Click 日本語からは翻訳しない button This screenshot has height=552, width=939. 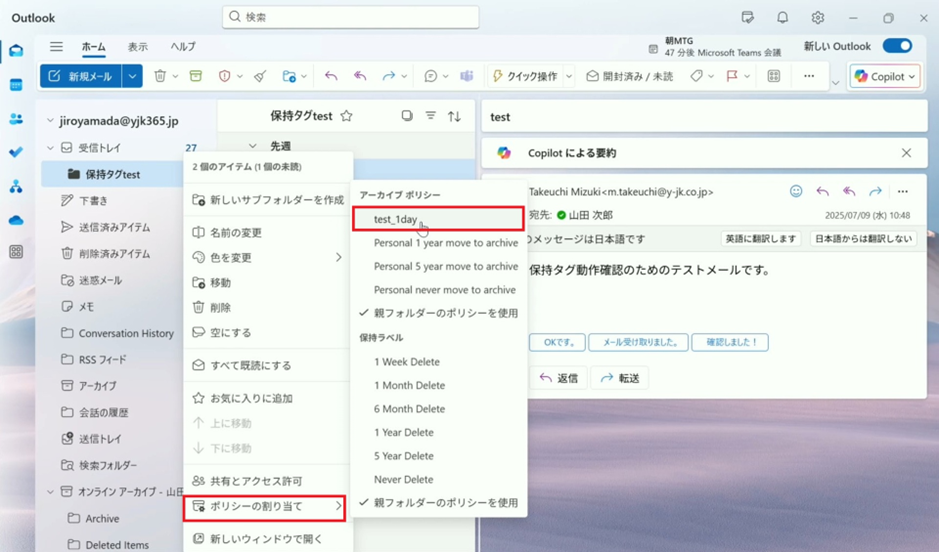tap(863, 238)
